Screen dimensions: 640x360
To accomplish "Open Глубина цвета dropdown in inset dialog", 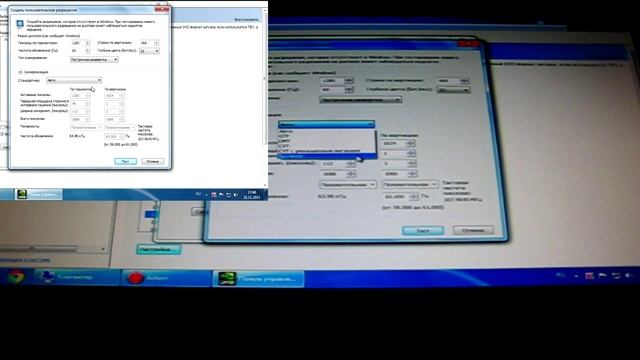I will (x=149, y=51).
